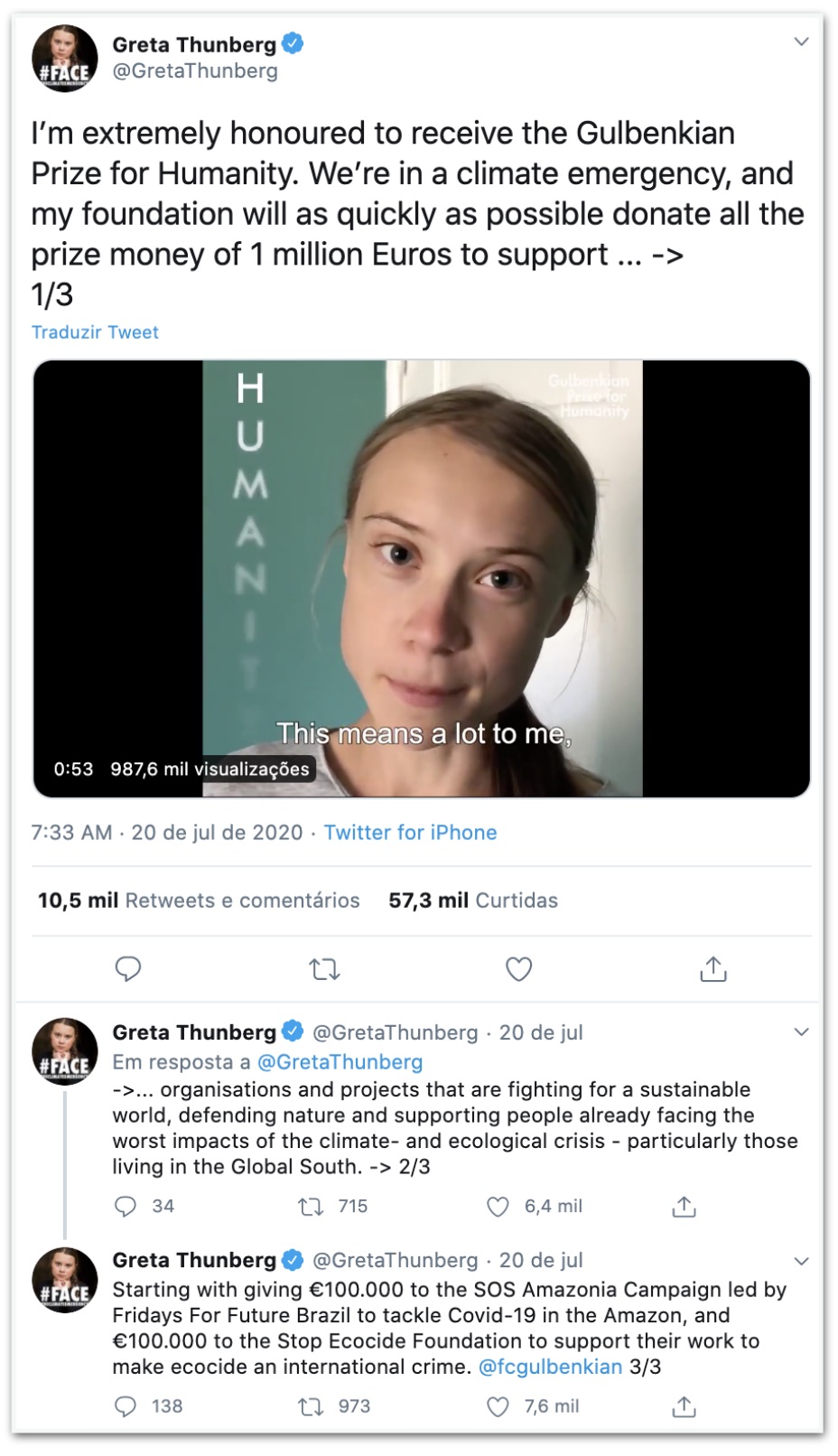838x1456 pixels.
Task: Like the 3/3 tweet with 7,6 mil likes
Action: click(x=498, y=1406)
